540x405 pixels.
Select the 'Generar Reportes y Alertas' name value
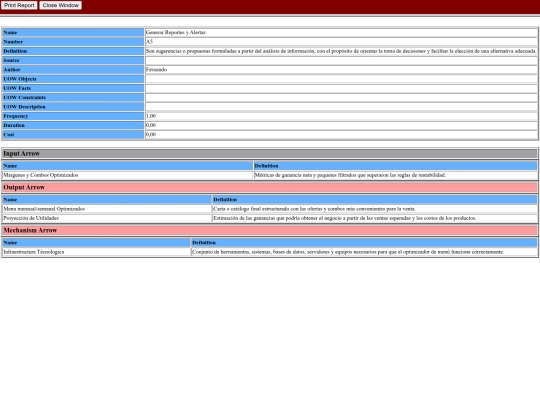(x=176, y=32)
